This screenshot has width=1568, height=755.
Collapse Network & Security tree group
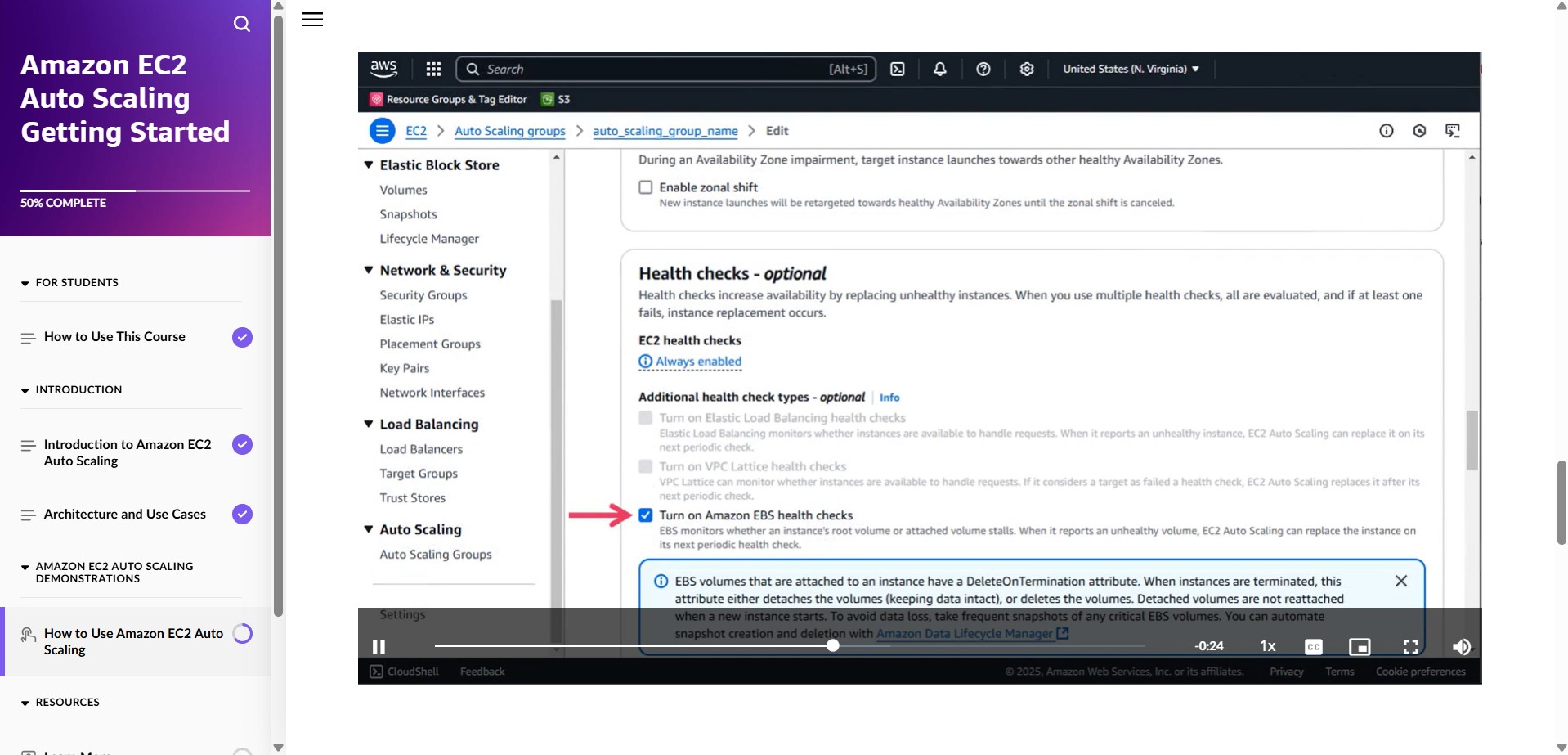coord(369,270)
